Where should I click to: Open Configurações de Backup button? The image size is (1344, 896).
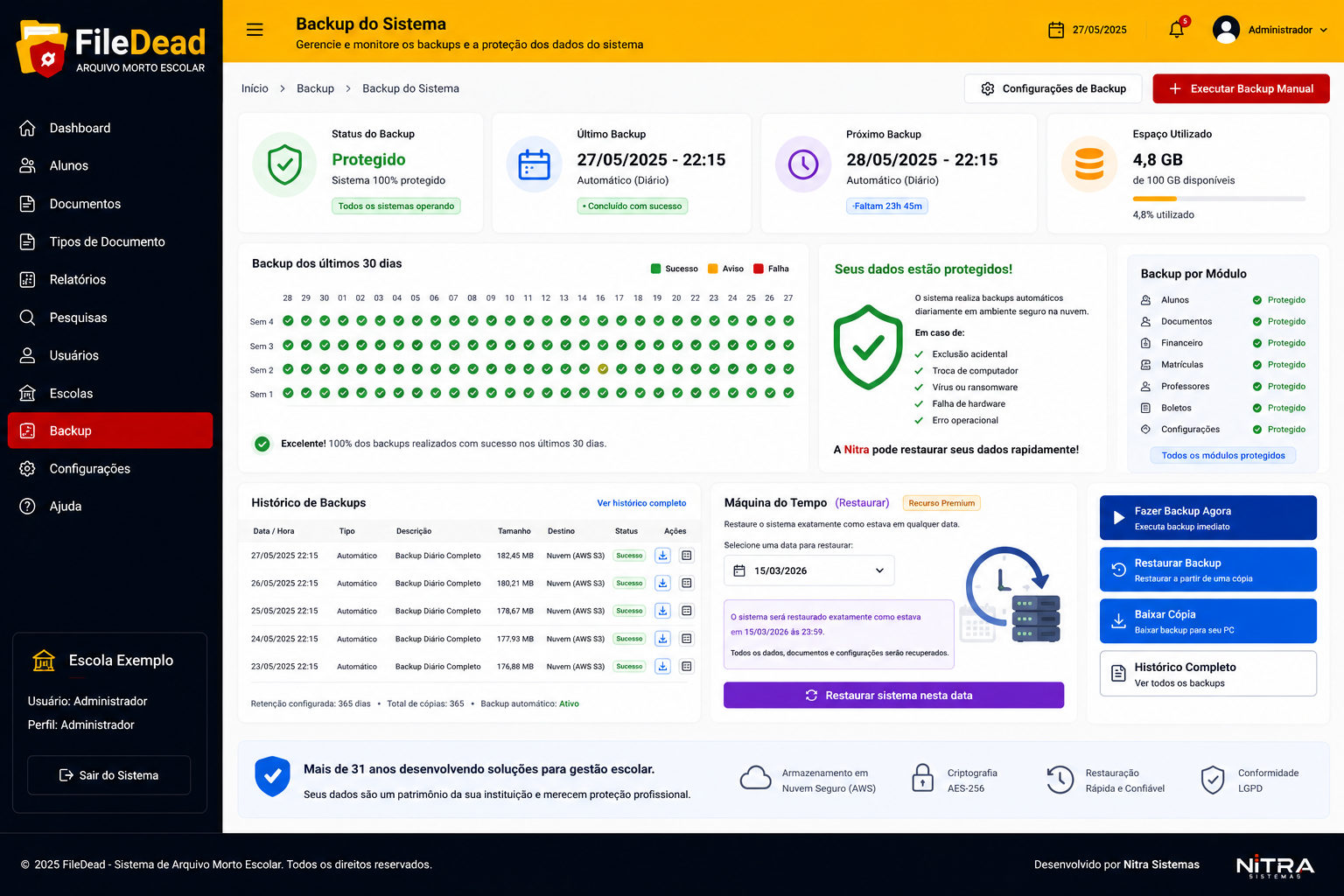[1053, 88]
